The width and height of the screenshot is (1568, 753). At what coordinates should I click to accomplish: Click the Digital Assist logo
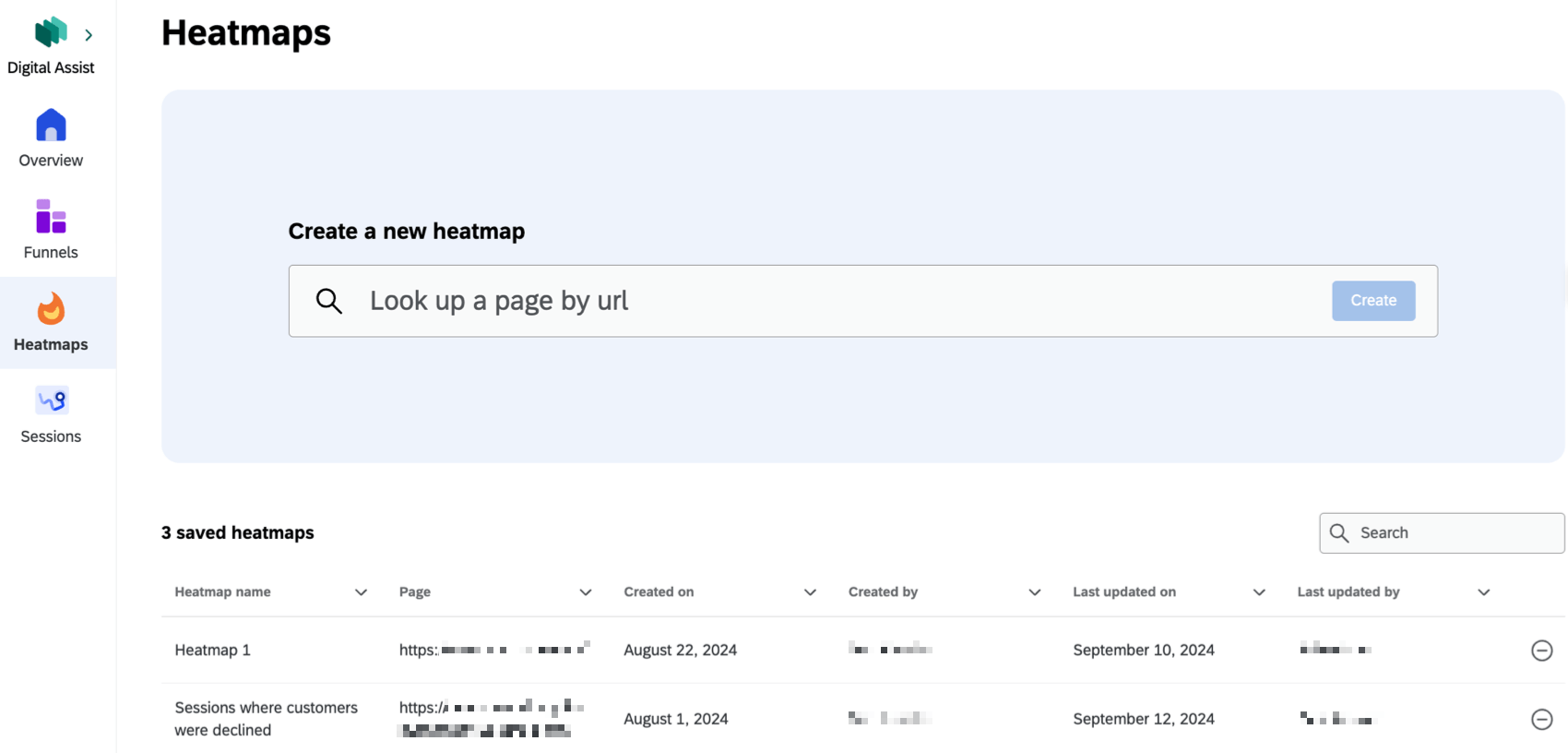51,32
